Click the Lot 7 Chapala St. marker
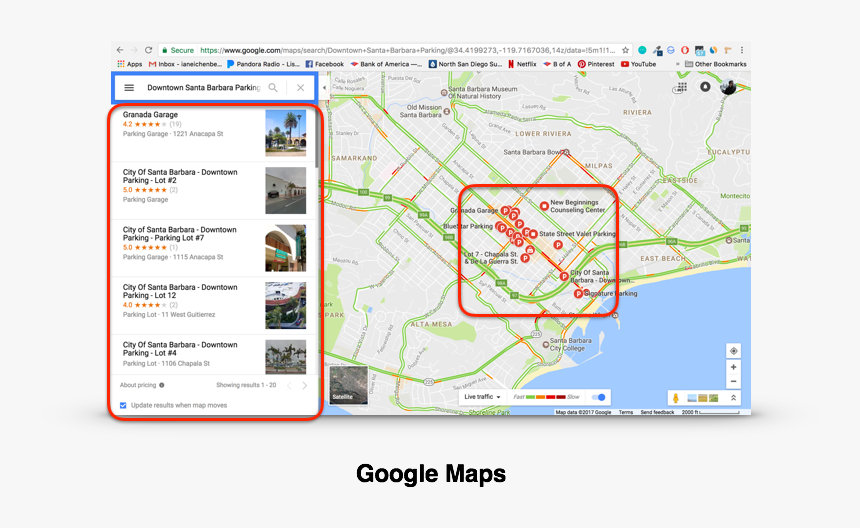Screen dimensions: 860x528 pos(525,258)
